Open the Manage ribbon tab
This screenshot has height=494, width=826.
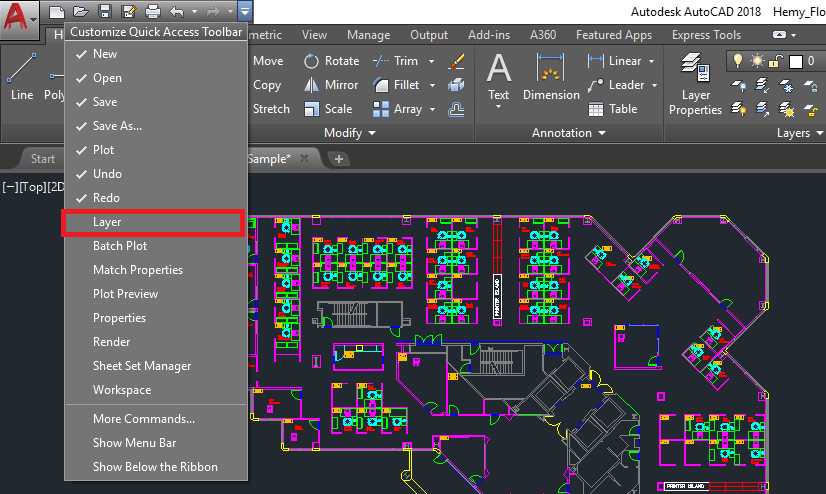pos(368,35)
